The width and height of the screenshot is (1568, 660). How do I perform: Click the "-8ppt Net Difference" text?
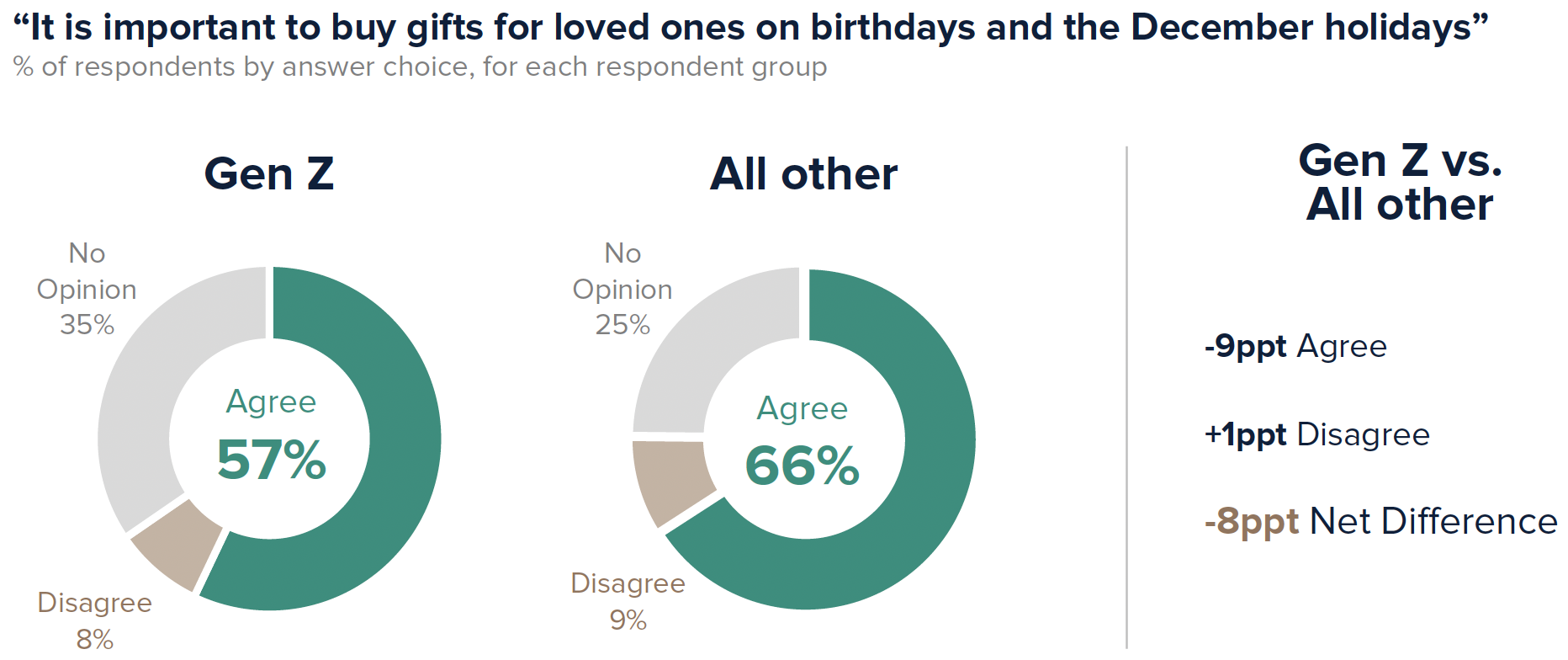(1380, 521)
